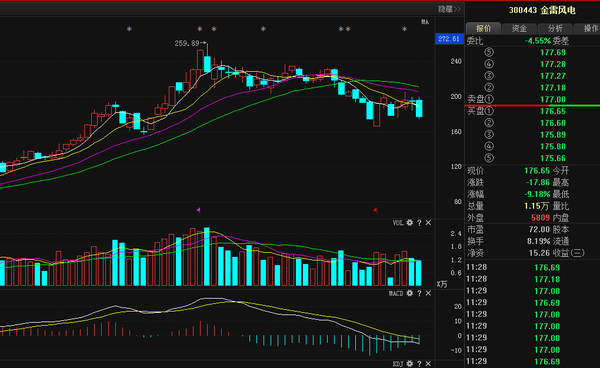600x368 pixels.
Task: Click the 委比 value -4.55%
Action: click(x=538, y=41)
